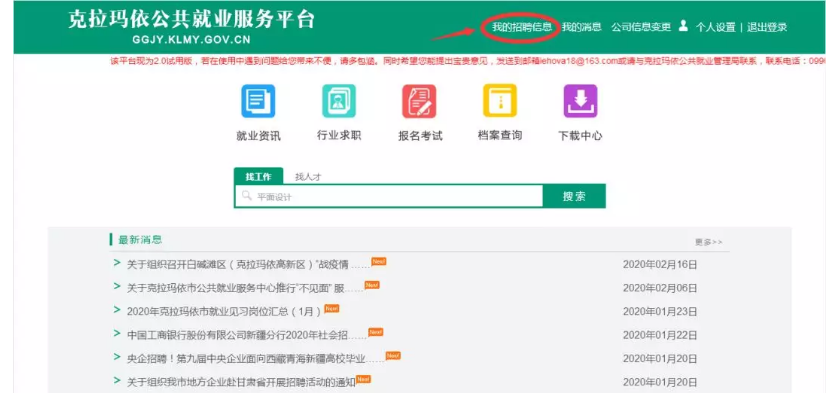Screen dimensions: 829x402
Task: Open 我的招聘信息 in the top menu
Action: click(518, 27)
